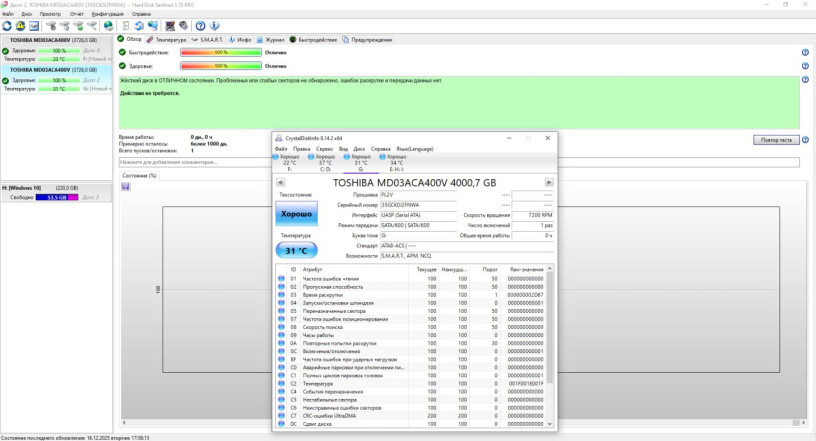Open the Конфигурация menu in Hard Disk Sentinel
The width and height of the screenshot is (816, 441).
coord(106,14)
